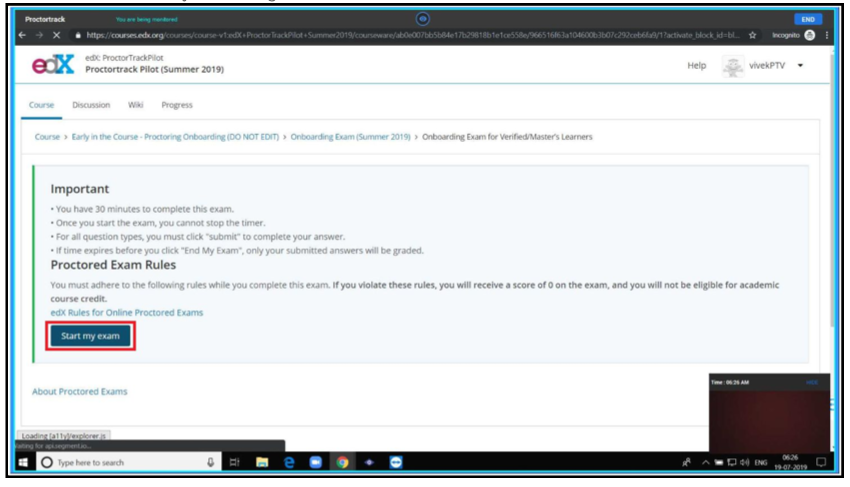
Task: Open the Progress tab
Action: tap(177, 105)
